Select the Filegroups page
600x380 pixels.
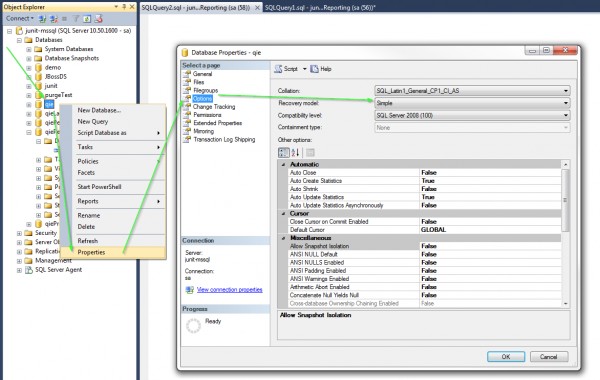(x=205, y=90)
